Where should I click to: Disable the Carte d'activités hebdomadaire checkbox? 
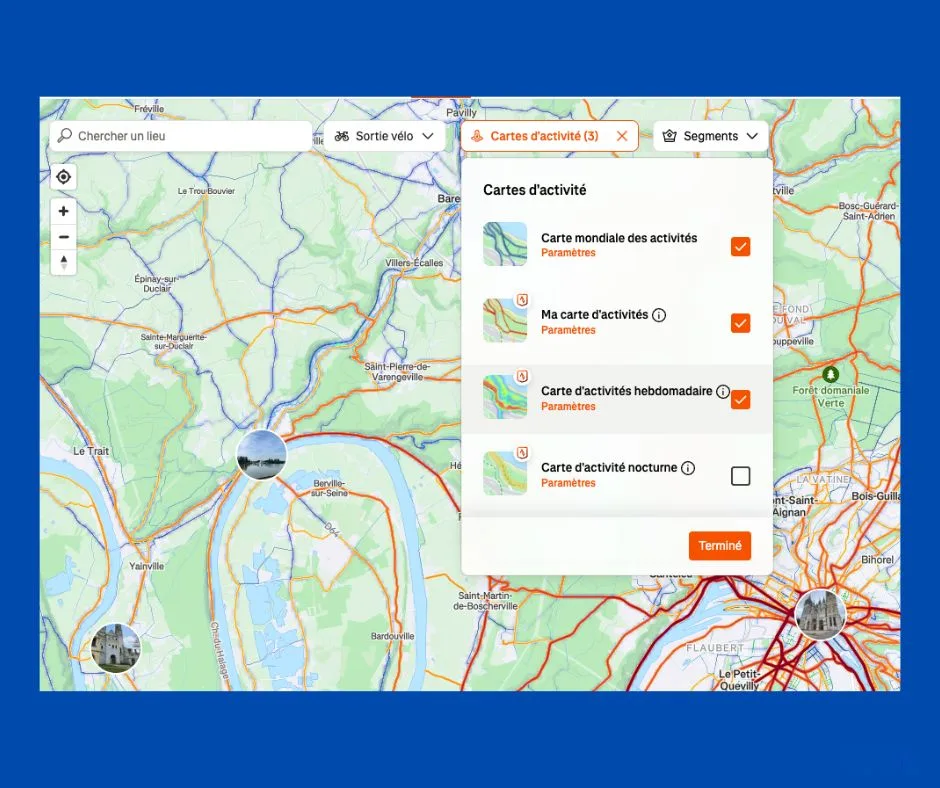pos(741,399)
